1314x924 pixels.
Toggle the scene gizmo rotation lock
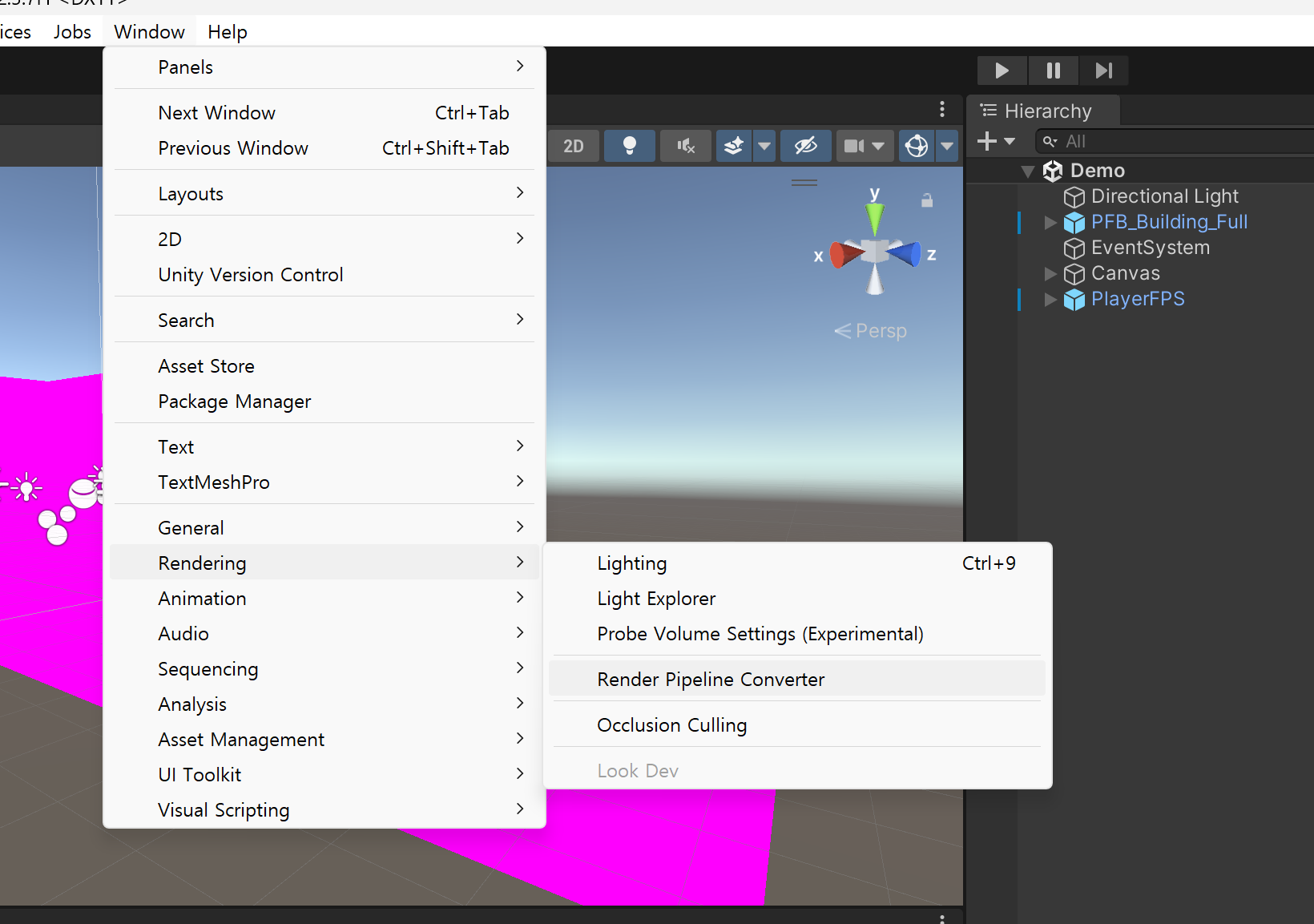click(927, 200)
